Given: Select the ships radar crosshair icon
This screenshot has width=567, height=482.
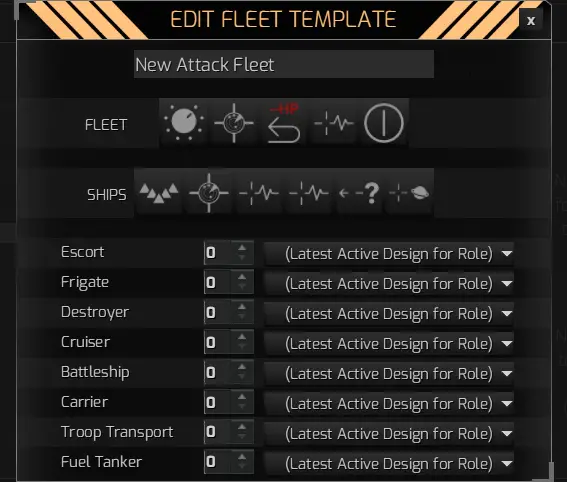Looking at the screenshot, I should click(x=209, y=193).
